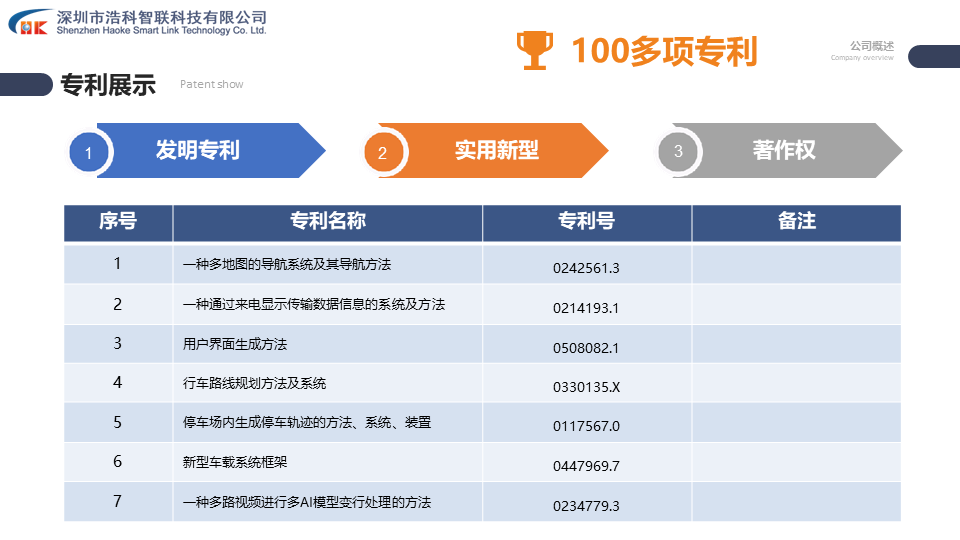Select patent number 0447969.7 cell
This screenshot has width=960, height=540.
tap(586, 465)
